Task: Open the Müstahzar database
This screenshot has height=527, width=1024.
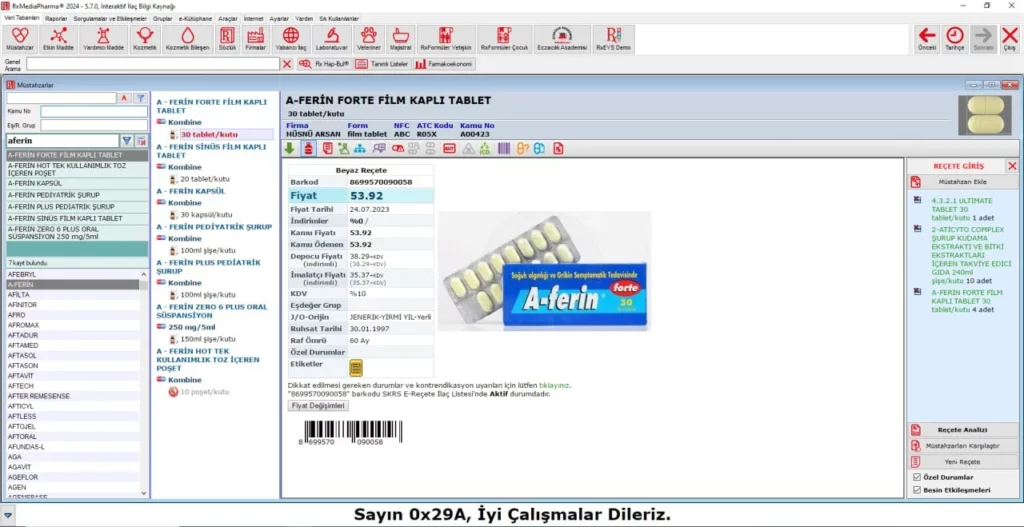Action: 20,39
